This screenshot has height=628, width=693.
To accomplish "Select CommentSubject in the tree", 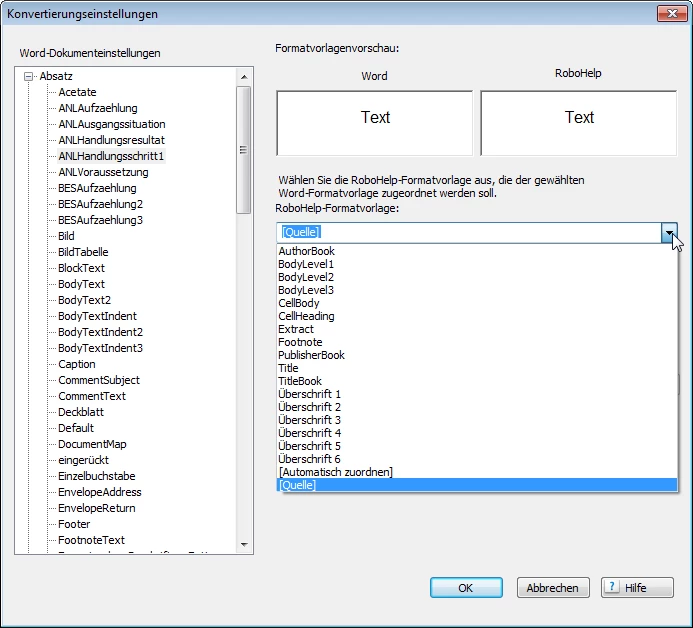I will point(99,380).
